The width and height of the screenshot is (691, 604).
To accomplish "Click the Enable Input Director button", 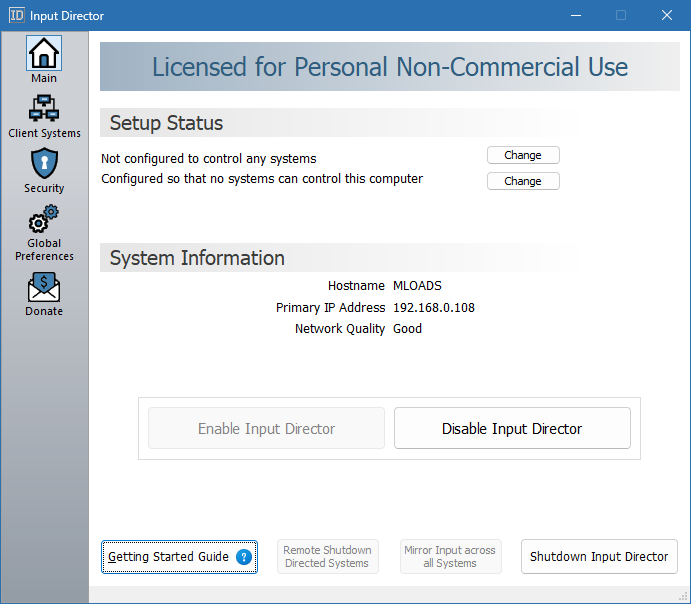I will tap(266, 428).
